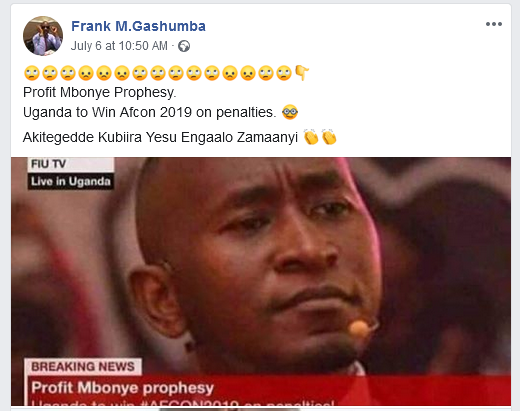Click the last eye-rolling emoji in the row
Viewport: 520px width, 411px height.
(284, 73)
